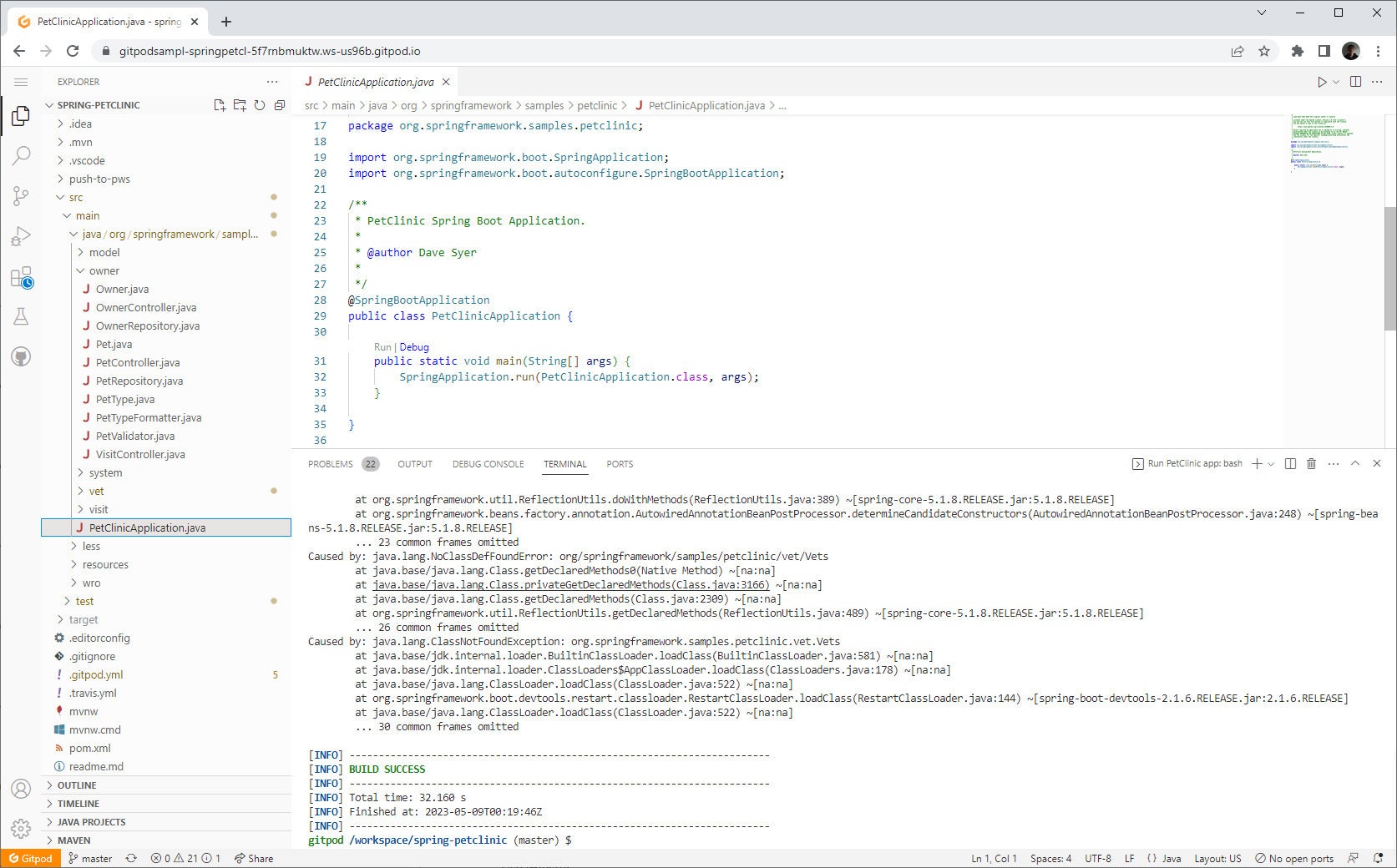Click the Gitpod button in status bar
1397x868 pixels.
coord(31,858)
